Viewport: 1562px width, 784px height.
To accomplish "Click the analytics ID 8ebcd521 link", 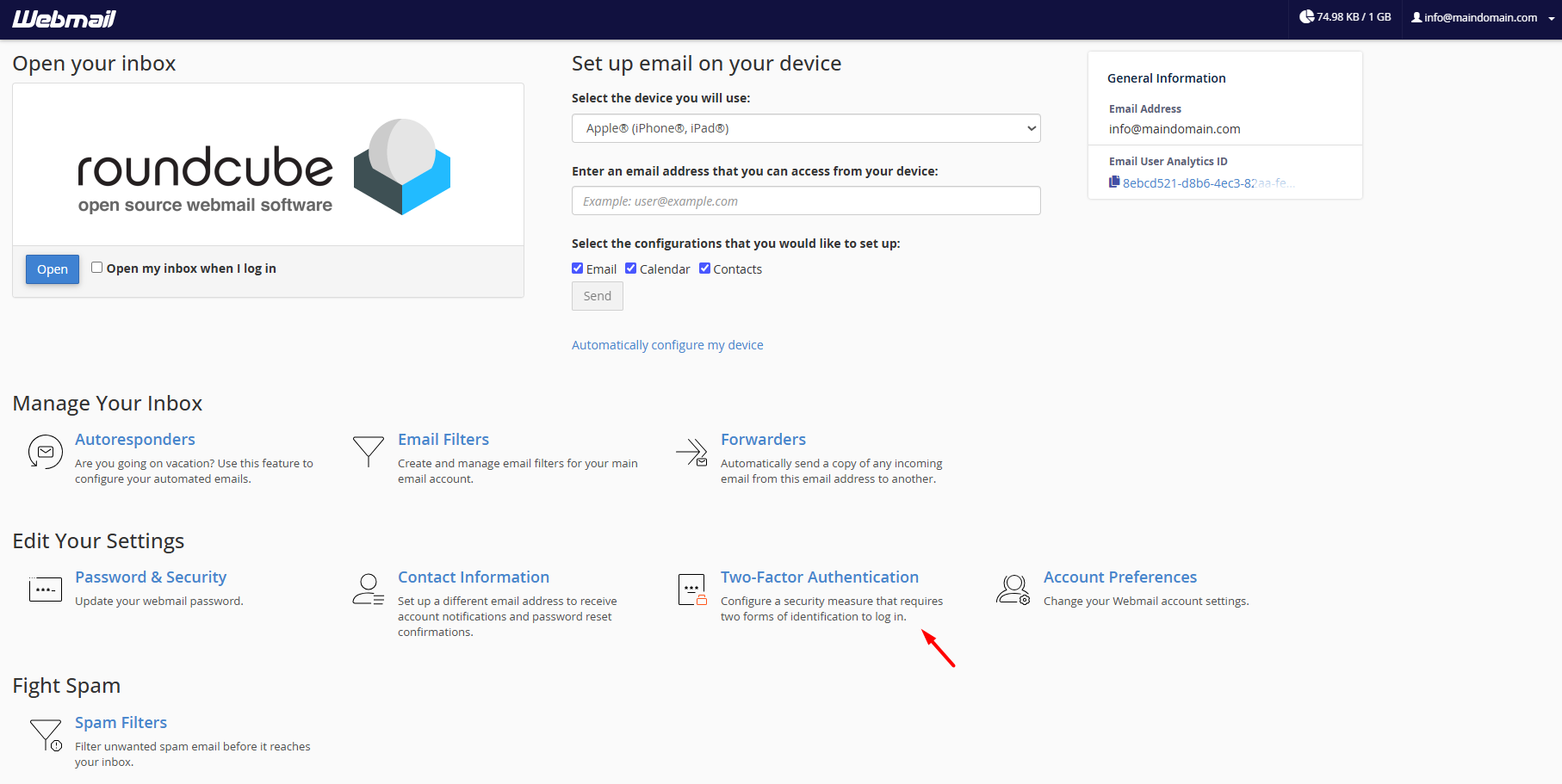I will click(1208, 183).
